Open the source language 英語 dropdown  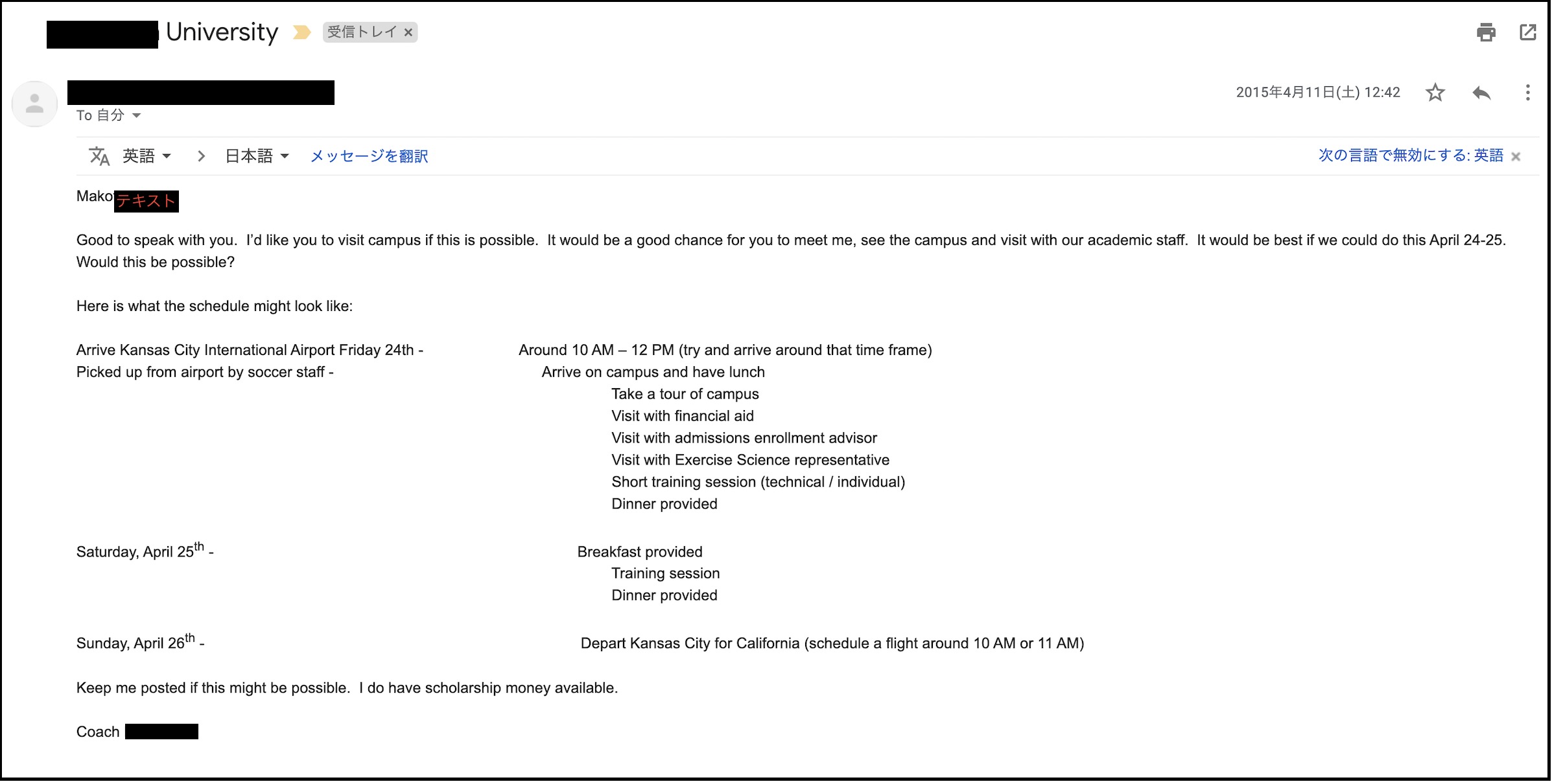147,156
